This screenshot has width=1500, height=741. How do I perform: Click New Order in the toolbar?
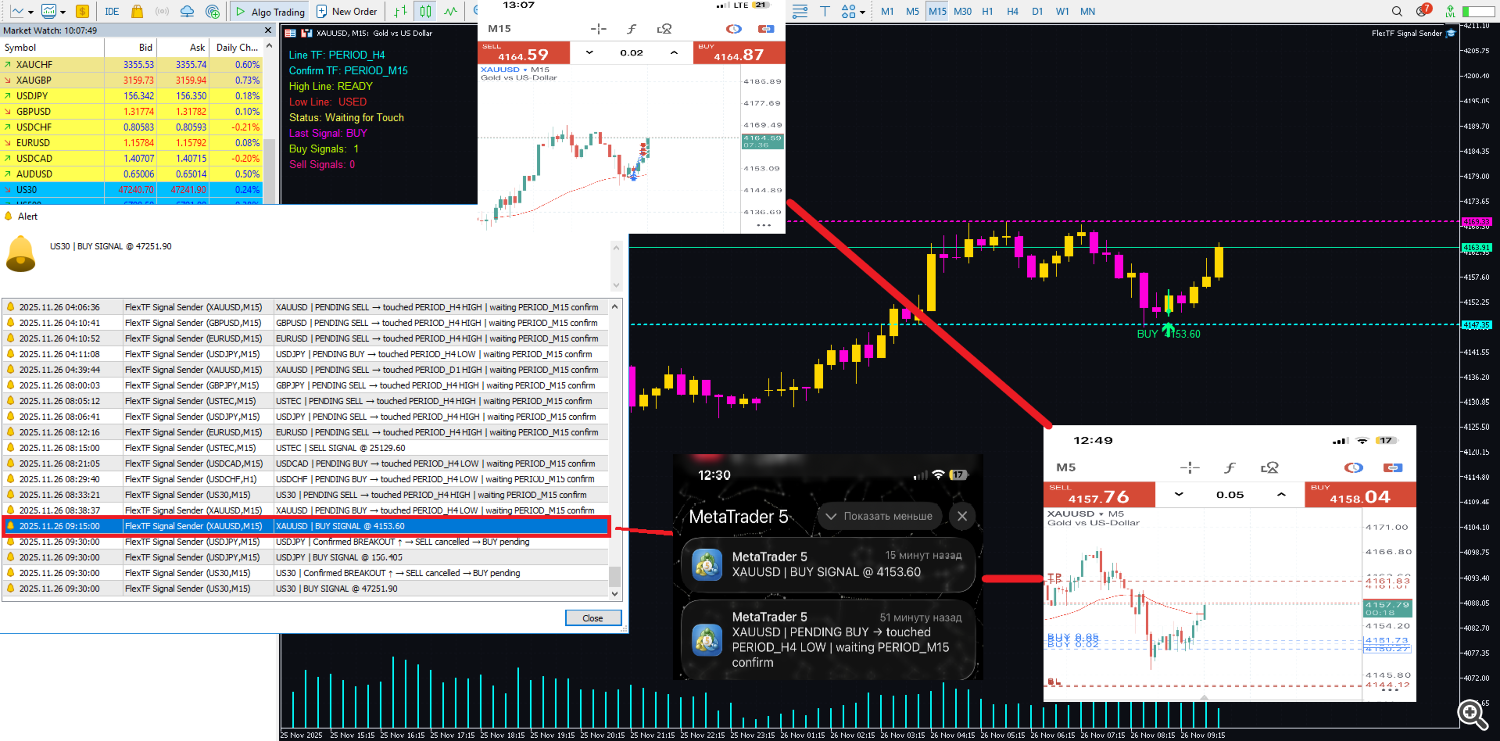point(347,12)
